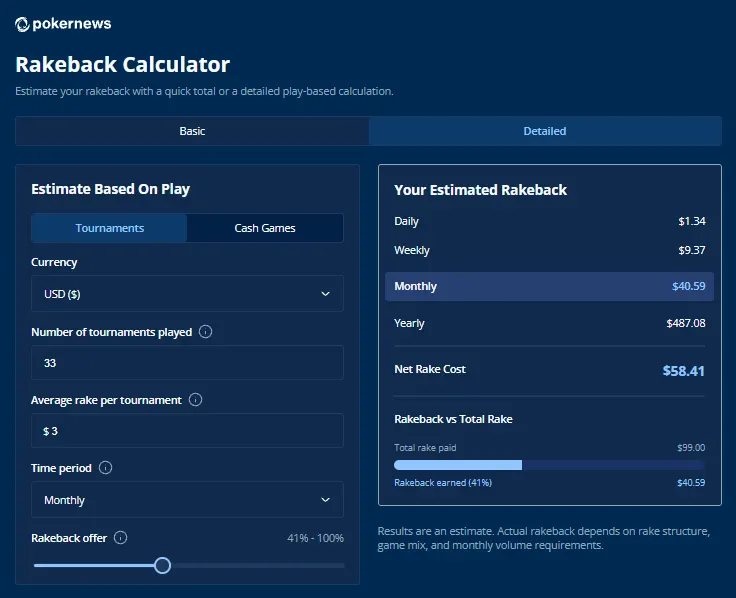The image size is (736, 598).
Task: Click the Average rake per tournament label
Action: (x=106, y=400)
